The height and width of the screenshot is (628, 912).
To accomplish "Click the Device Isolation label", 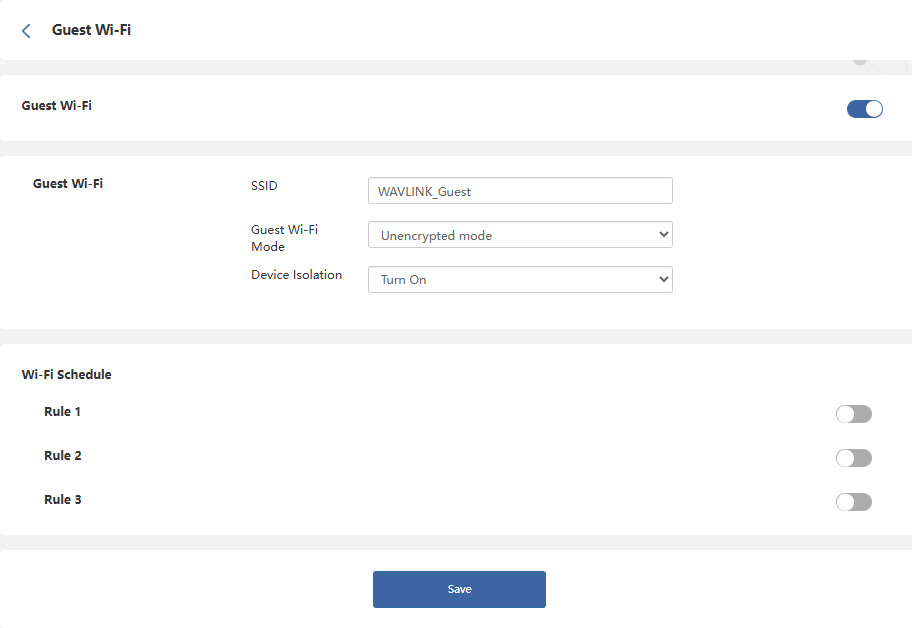I will point(296,275).
